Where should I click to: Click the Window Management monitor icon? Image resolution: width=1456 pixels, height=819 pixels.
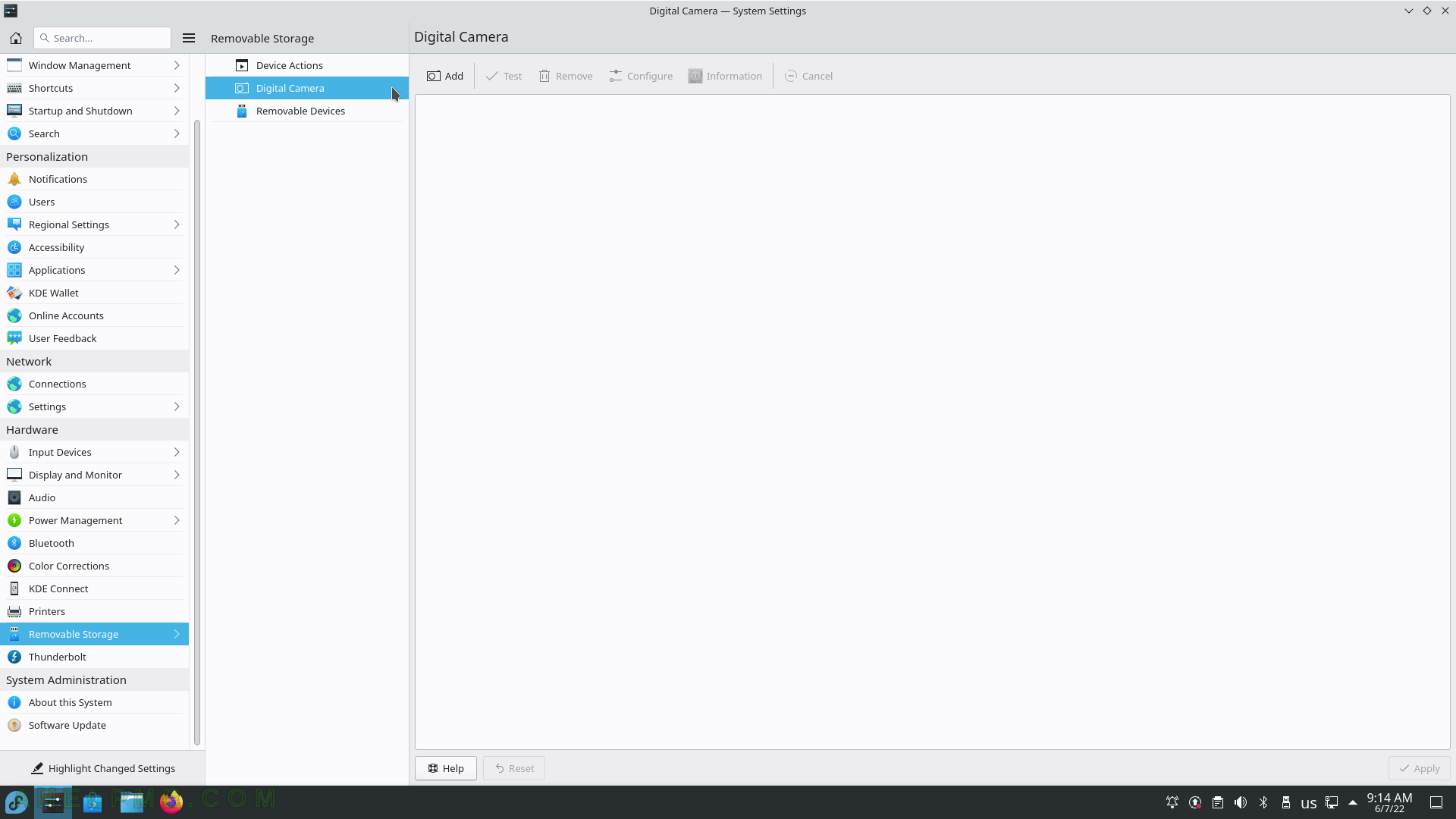(x=14, y=65)
